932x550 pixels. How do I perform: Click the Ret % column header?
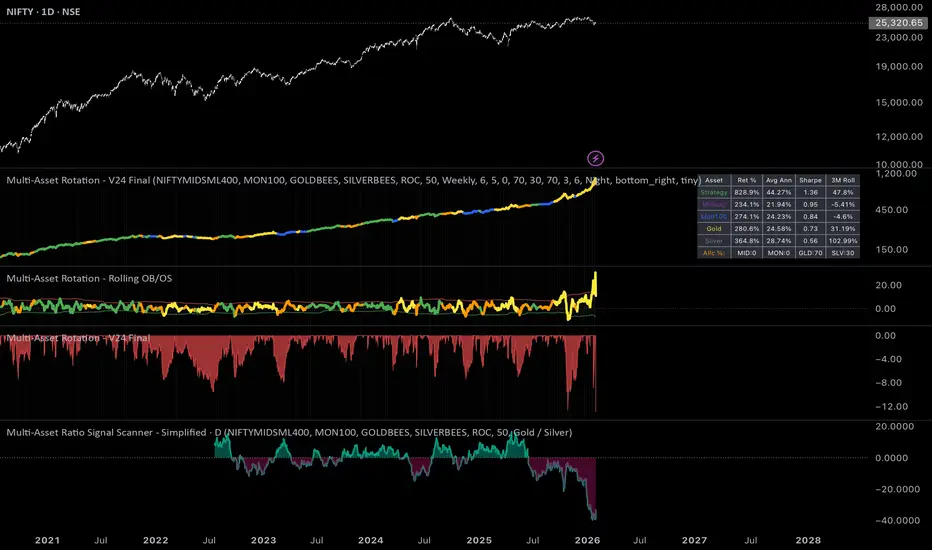click(747, 180)
